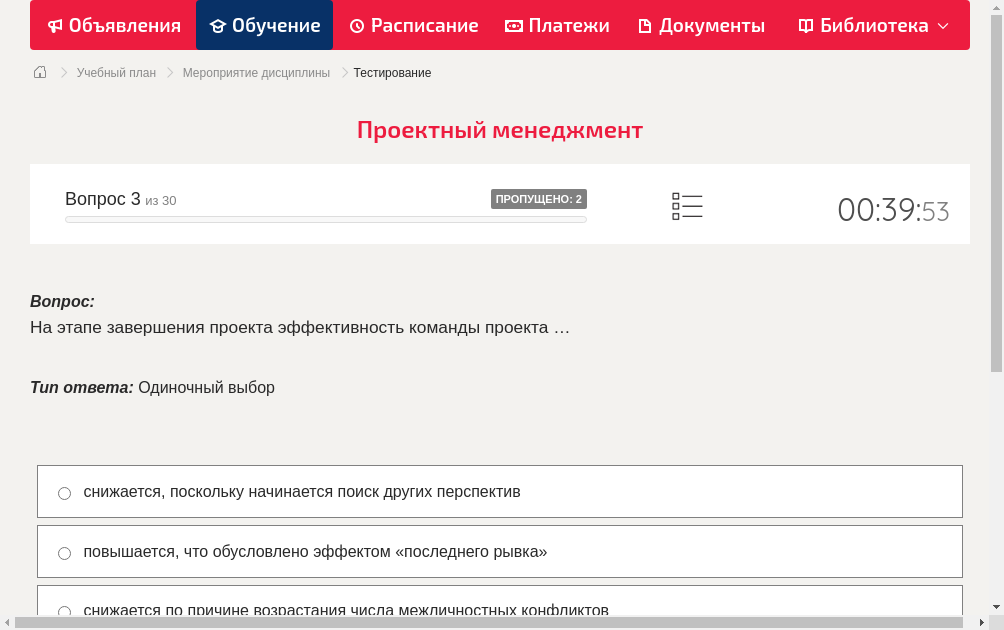Click the document icon next to Документы

[x=645, y=25]
